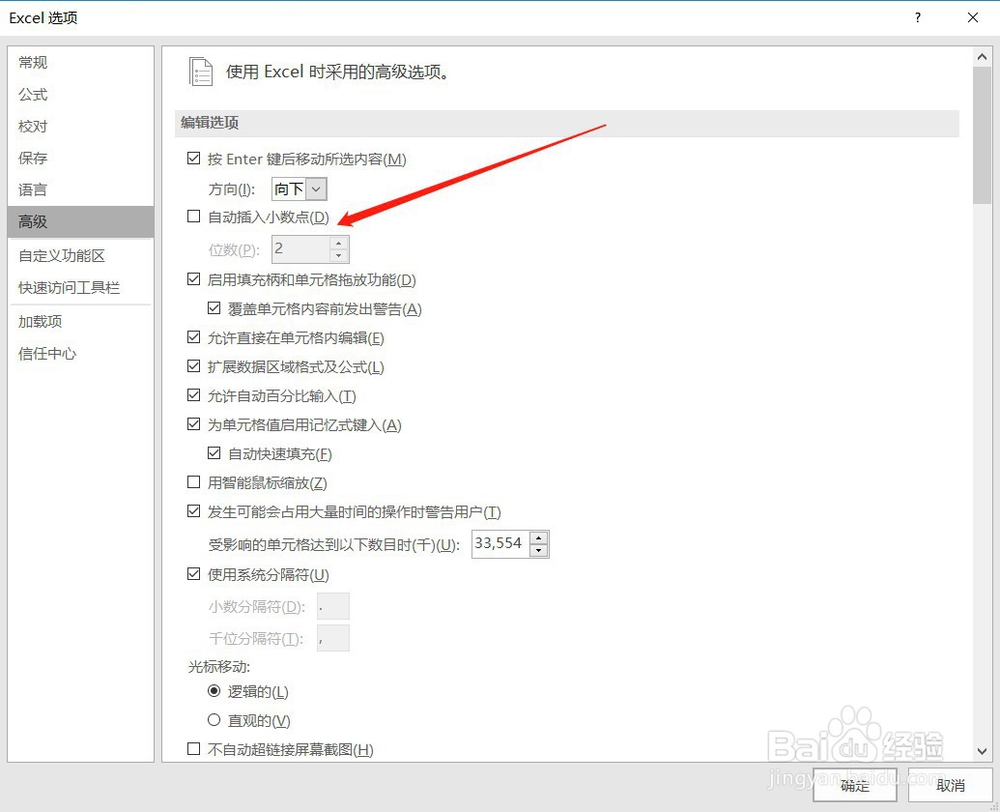Image resolution: width=1000 pixels, height=812 pixels.
Task: Toggle 启用填充柄和单元格拖放功能 checkbox
Action: pos(194,279)
